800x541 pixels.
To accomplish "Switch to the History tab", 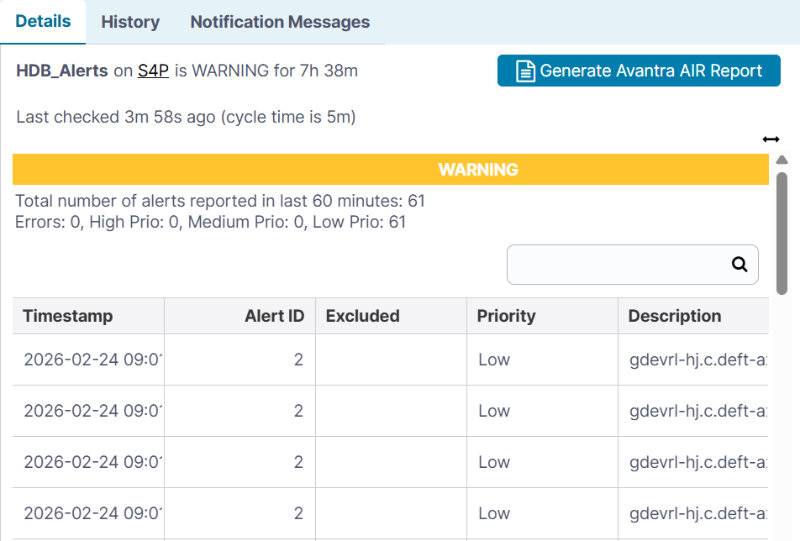I will pos(130,22).
